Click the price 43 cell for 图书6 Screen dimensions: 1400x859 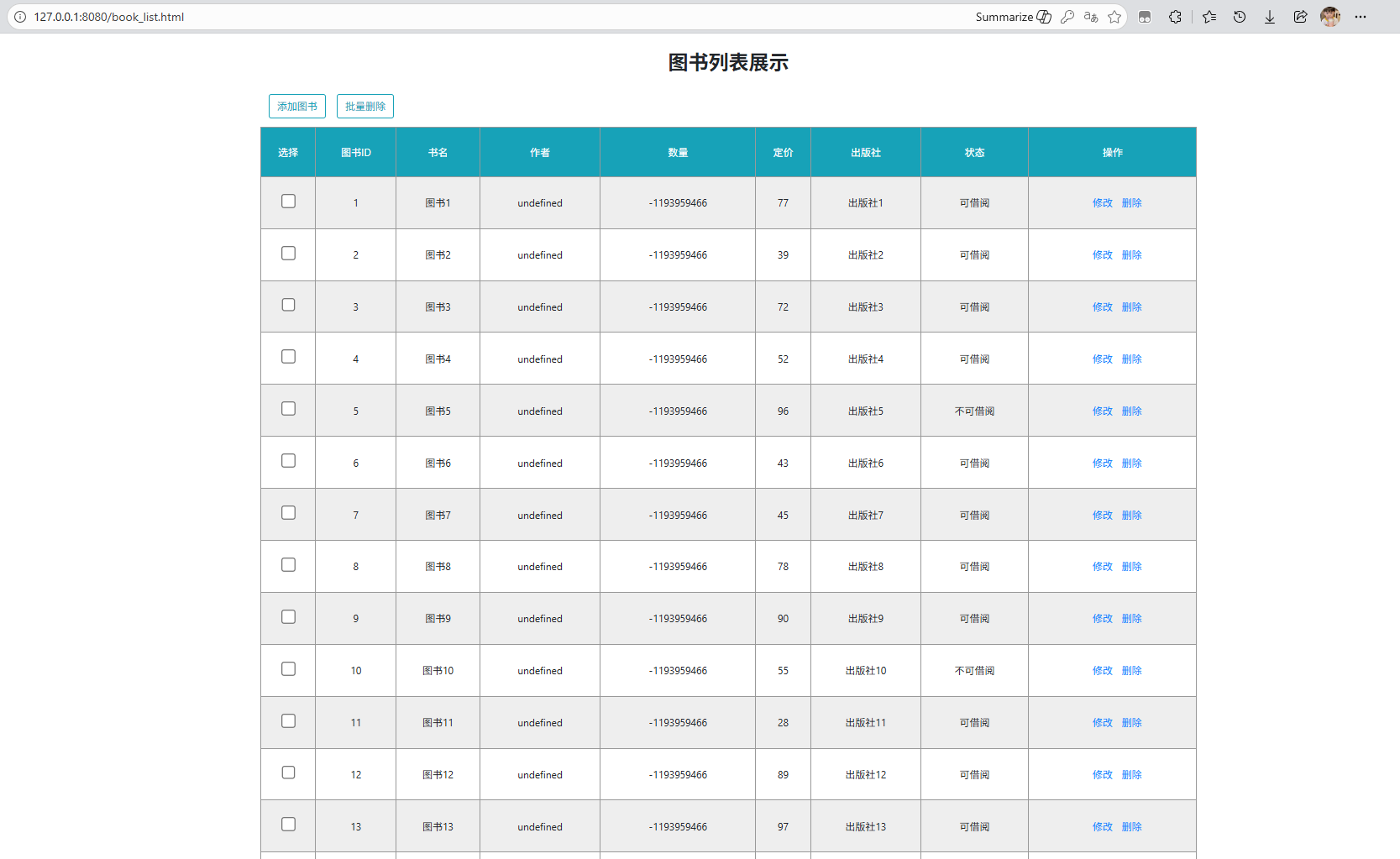click(783, 464)
